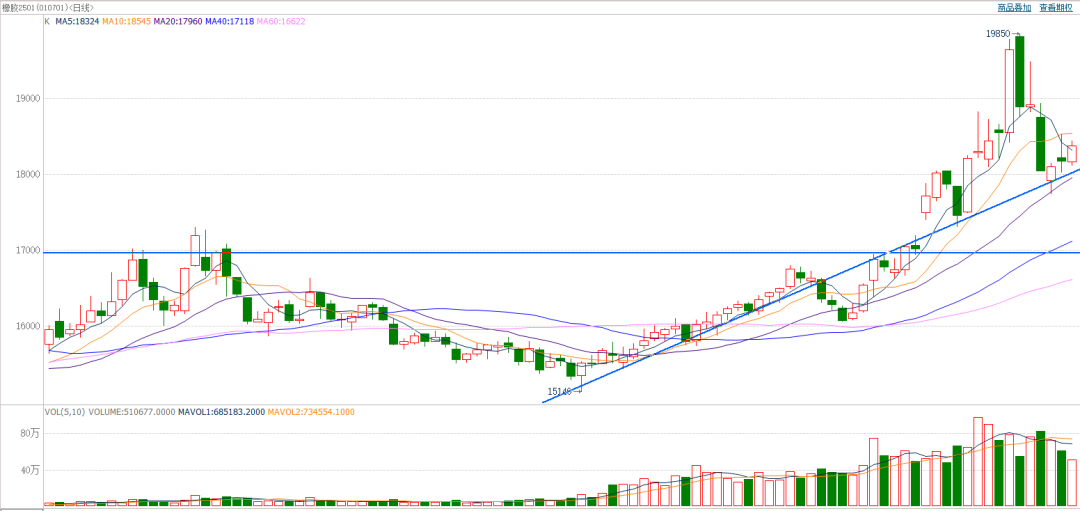1080x511 pixels.
Task: Click the 40万 volume axis label
Action: pos(30,471)
